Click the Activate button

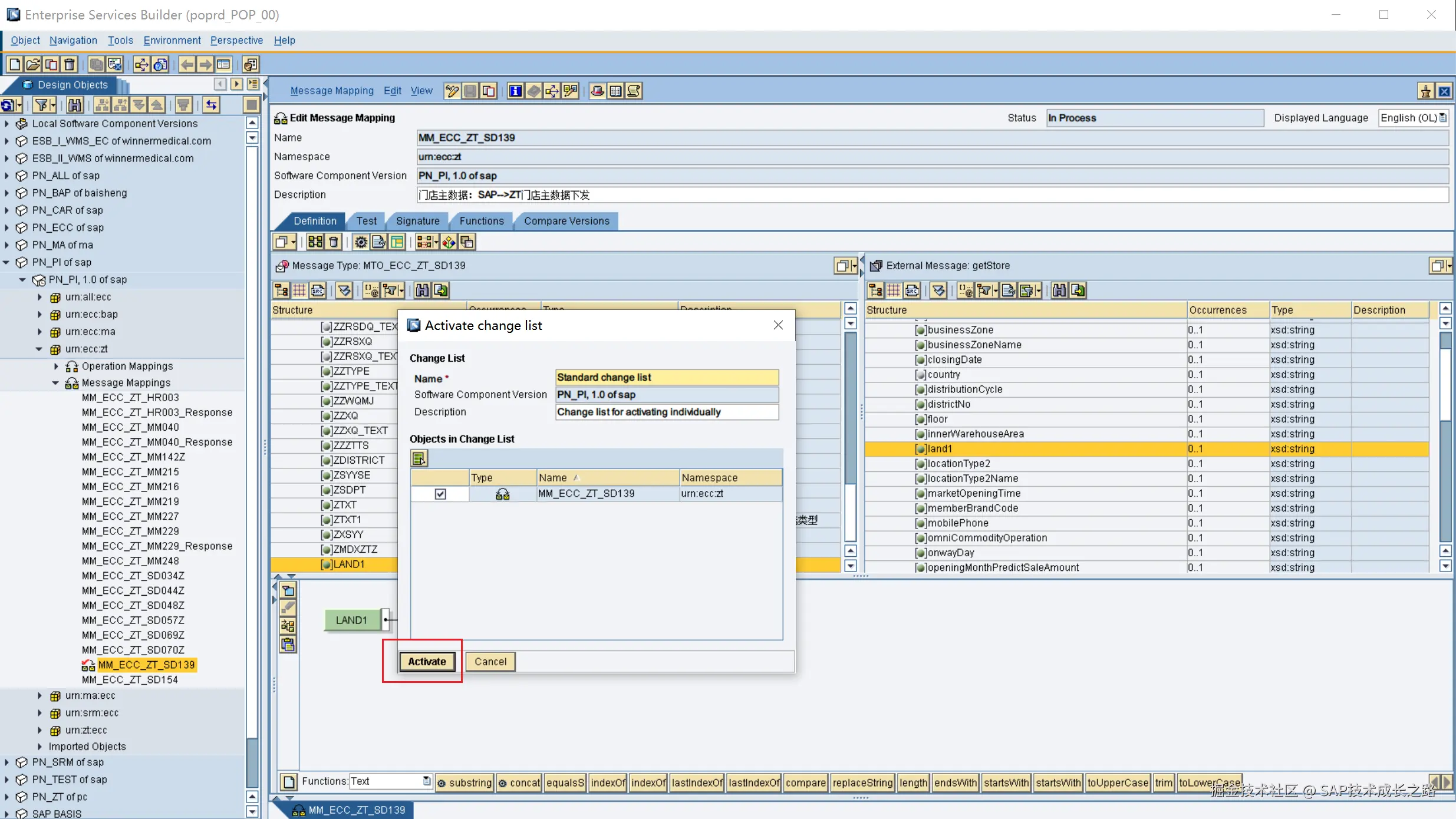point(427,661)
